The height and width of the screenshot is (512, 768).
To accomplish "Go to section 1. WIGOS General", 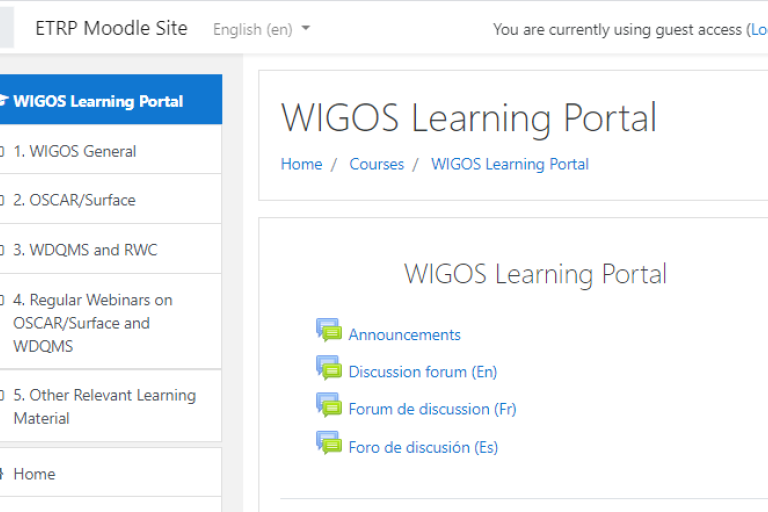I will point(74,151).
